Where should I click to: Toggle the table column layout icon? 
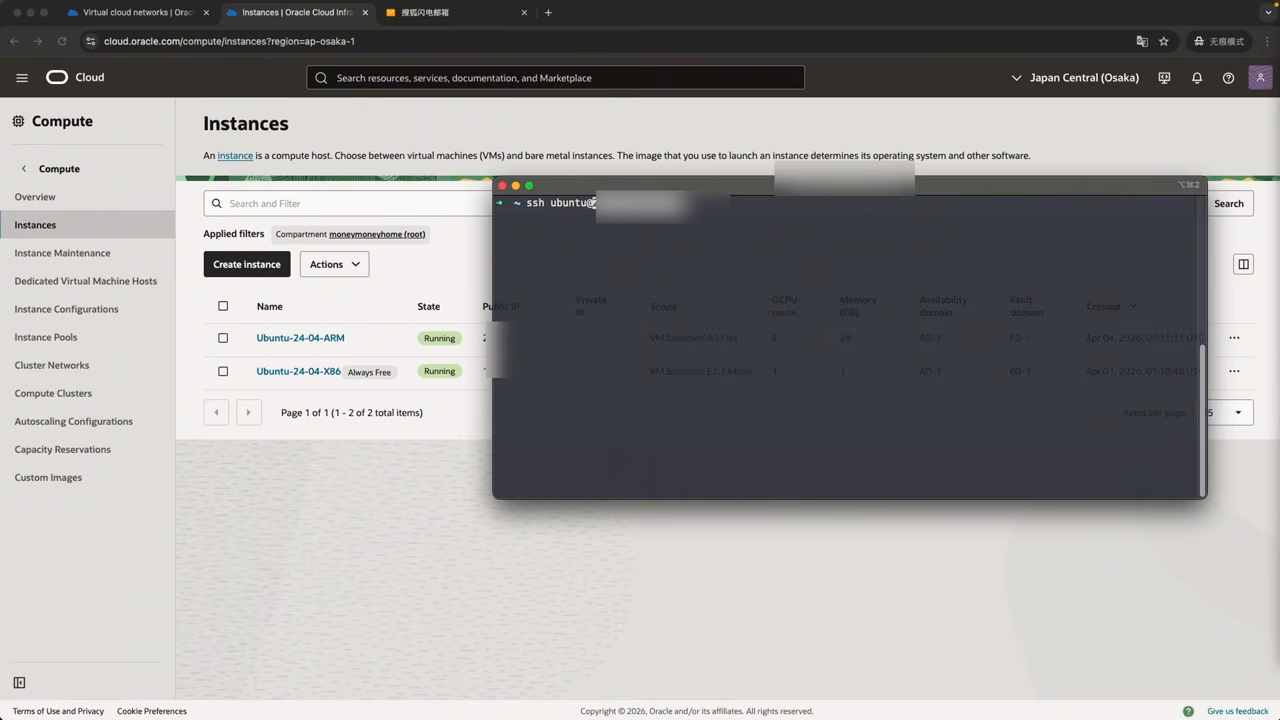(1243, 264)
